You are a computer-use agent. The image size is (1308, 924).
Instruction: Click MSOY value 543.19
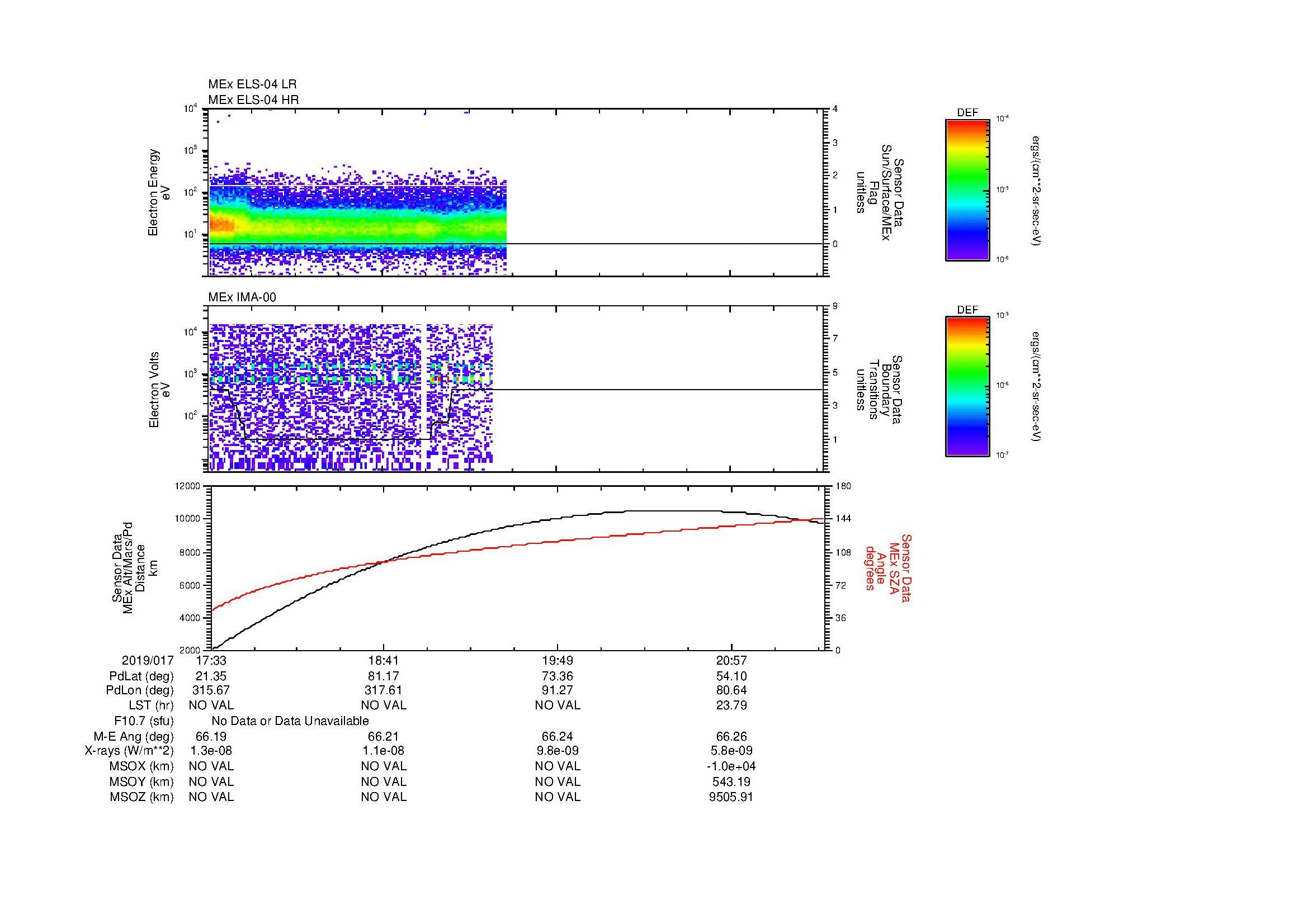[731, 781]
